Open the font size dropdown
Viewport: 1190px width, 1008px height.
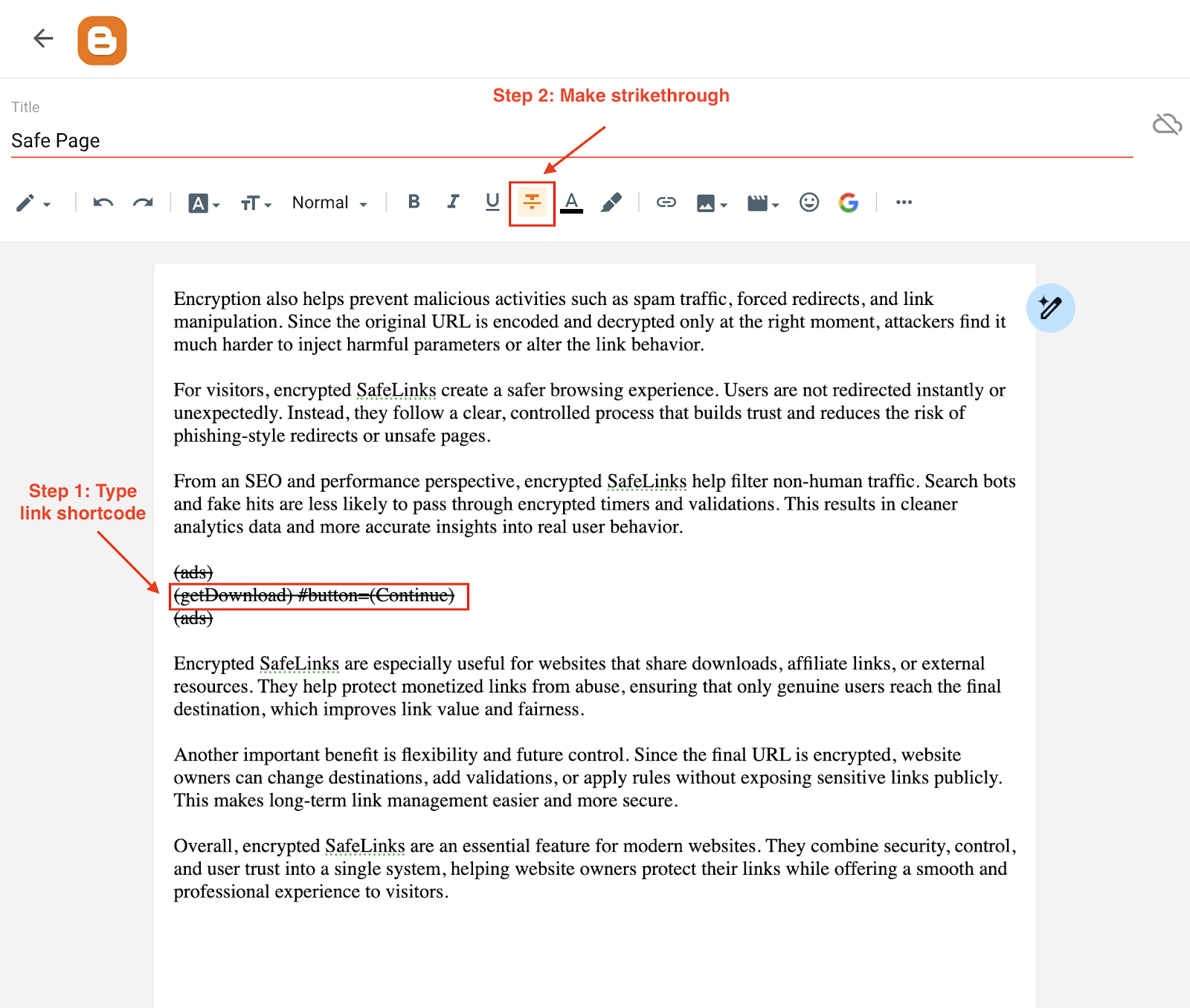coord(256,202)
